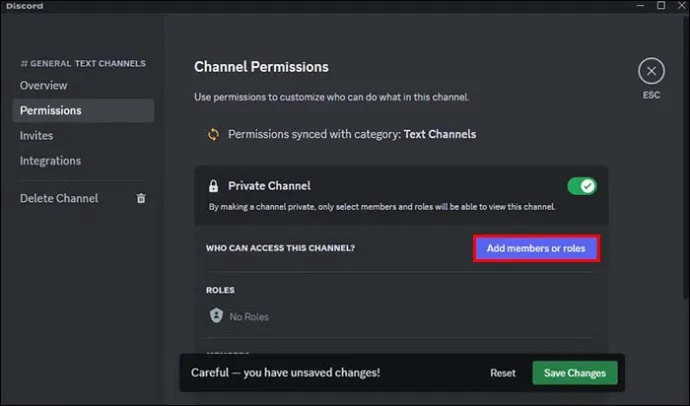The image size is (690, 406).
Task: Maximize the Discord window
Action: pyautogui.click(x=661, y=6)
